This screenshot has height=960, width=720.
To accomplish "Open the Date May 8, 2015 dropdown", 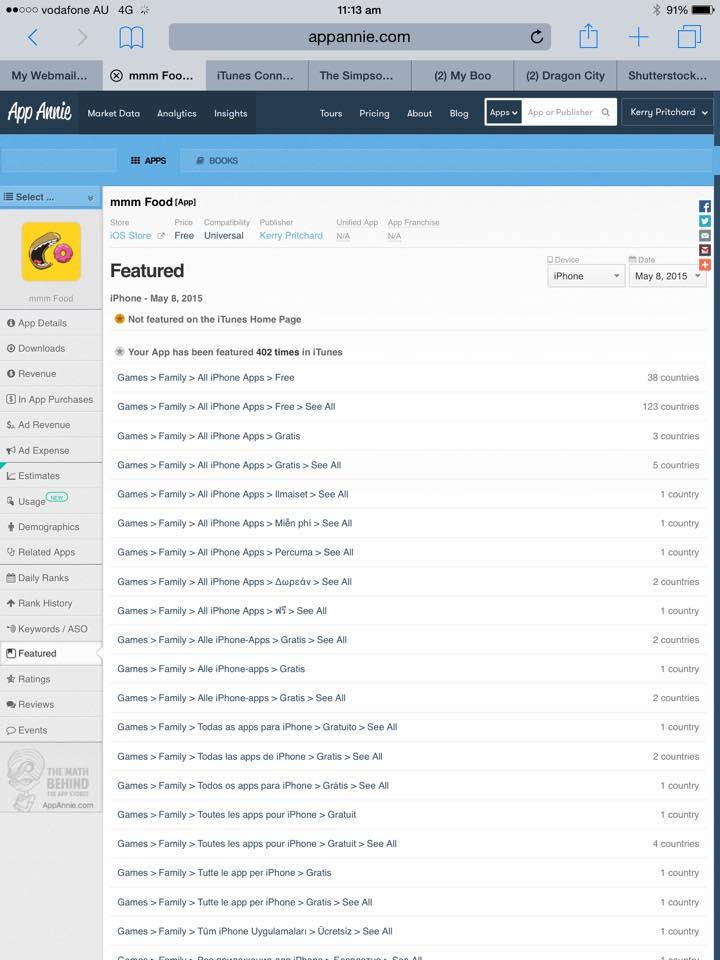I will [667, 276].
